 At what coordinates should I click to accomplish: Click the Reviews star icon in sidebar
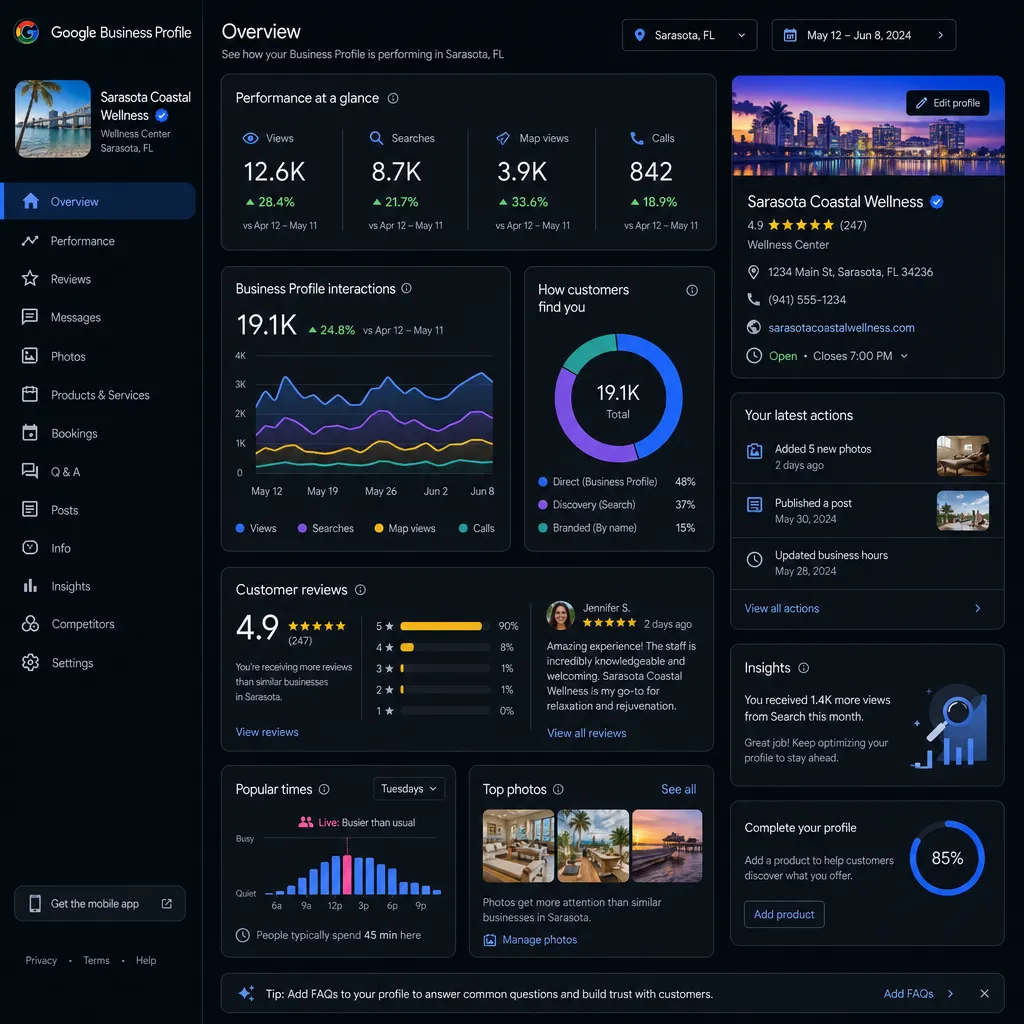coord(30,279)
